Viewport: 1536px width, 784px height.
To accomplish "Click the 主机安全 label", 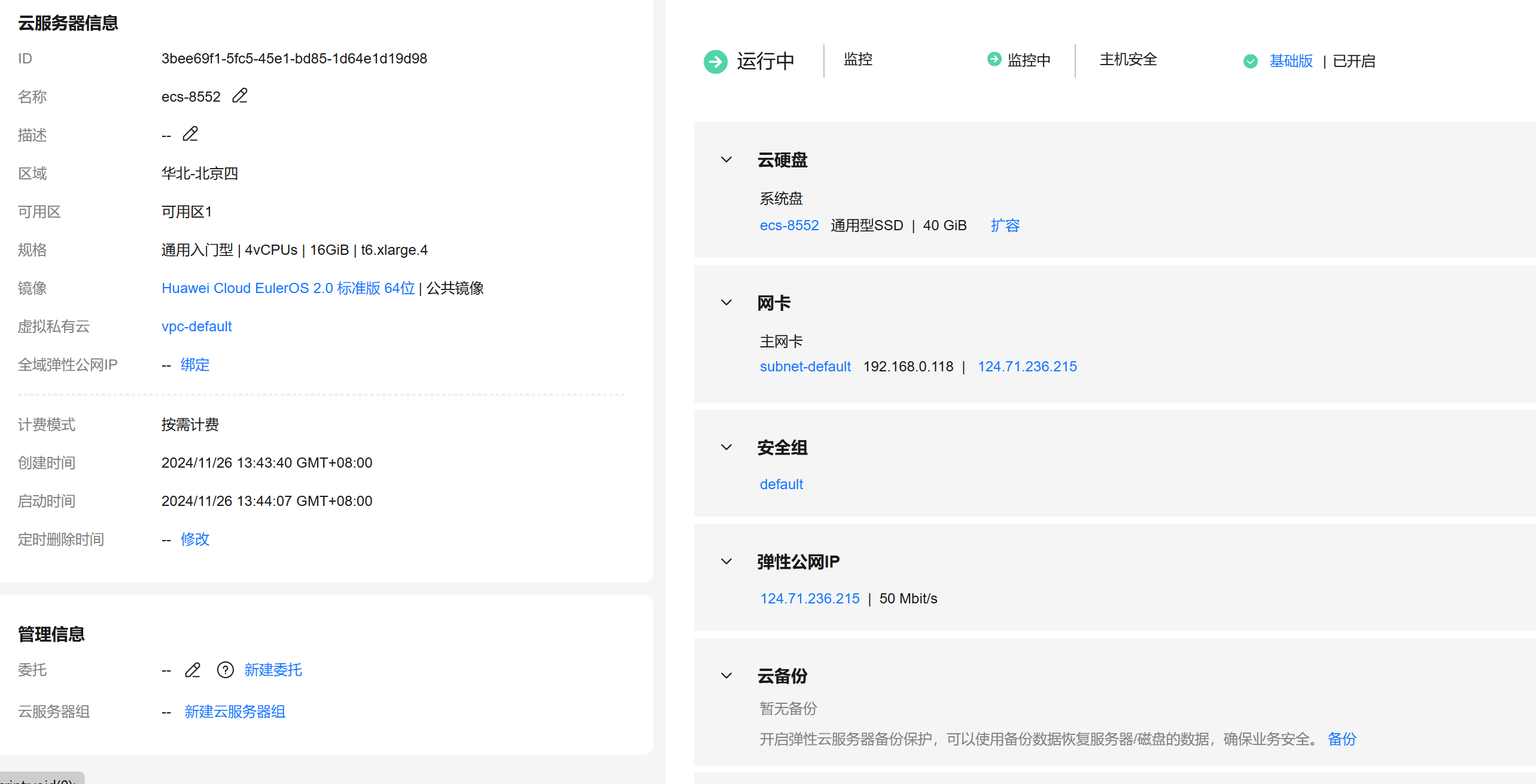I will 1129,59.
